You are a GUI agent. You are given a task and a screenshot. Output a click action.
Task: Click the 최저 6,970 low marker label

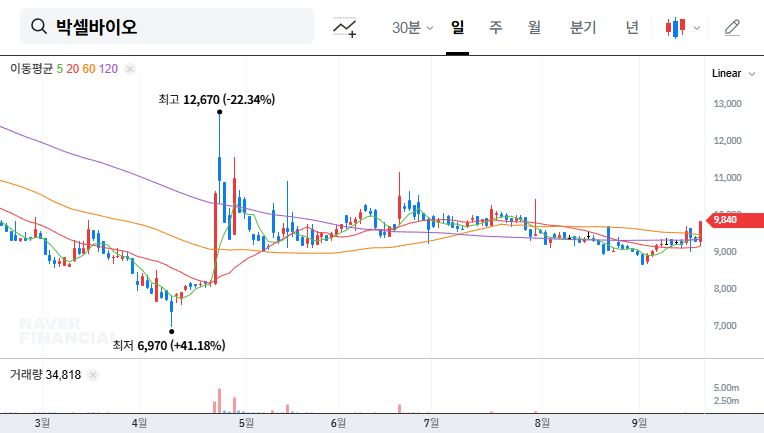(x=169, y=346)
